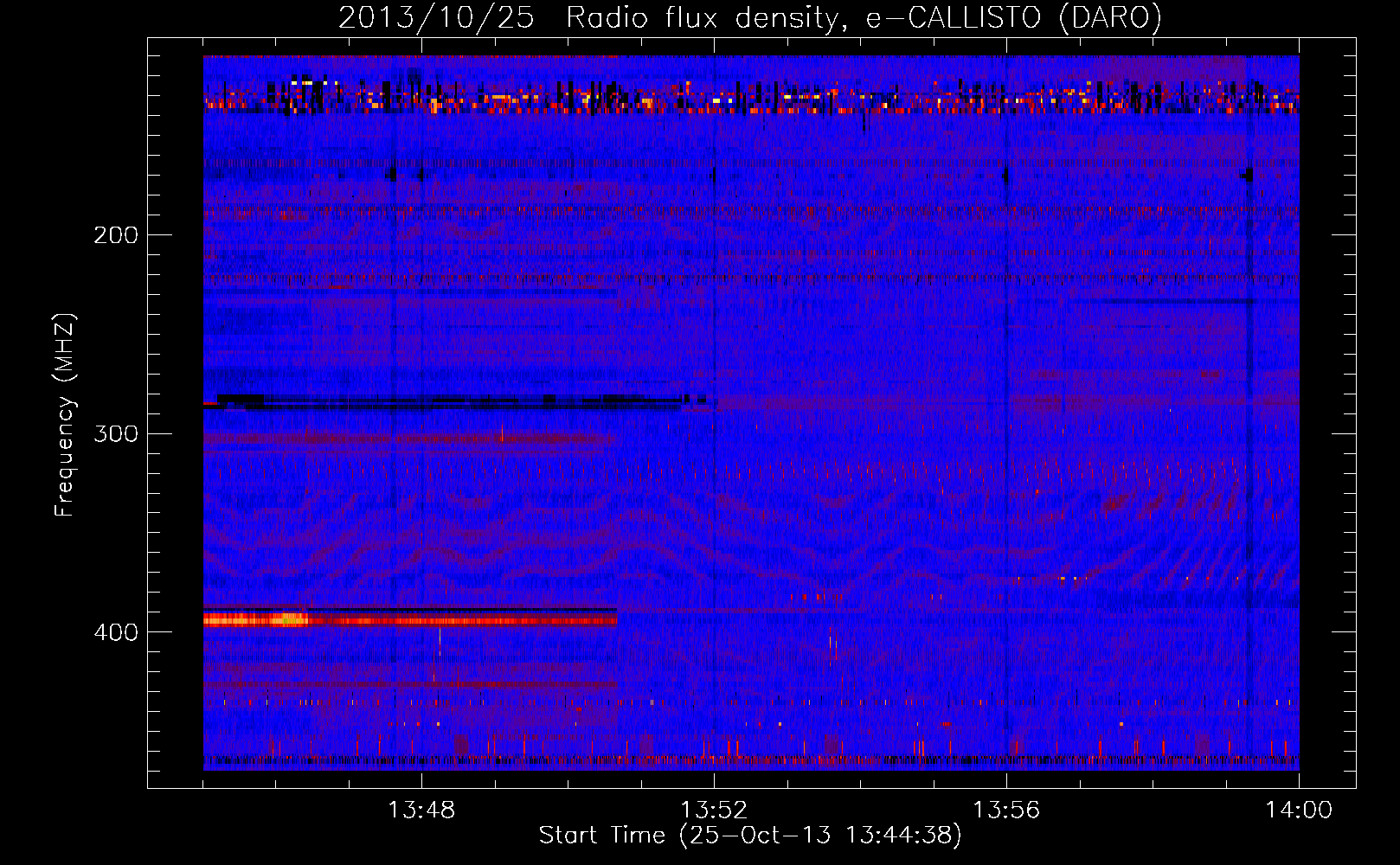
Task: Click the '14:00' time axis label
Action: click(1299, 811)
